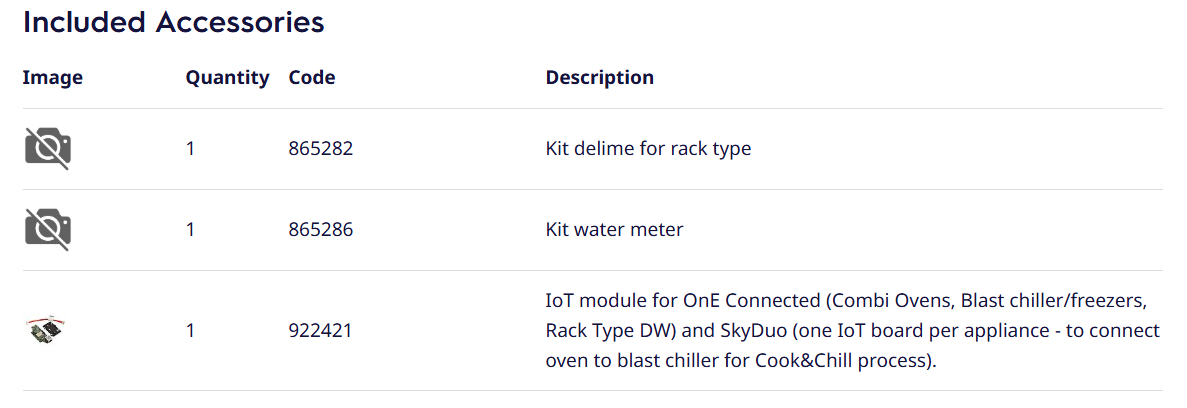
Task: Click the Code column header
Action: pyautogui.click(x=312, y=78)
